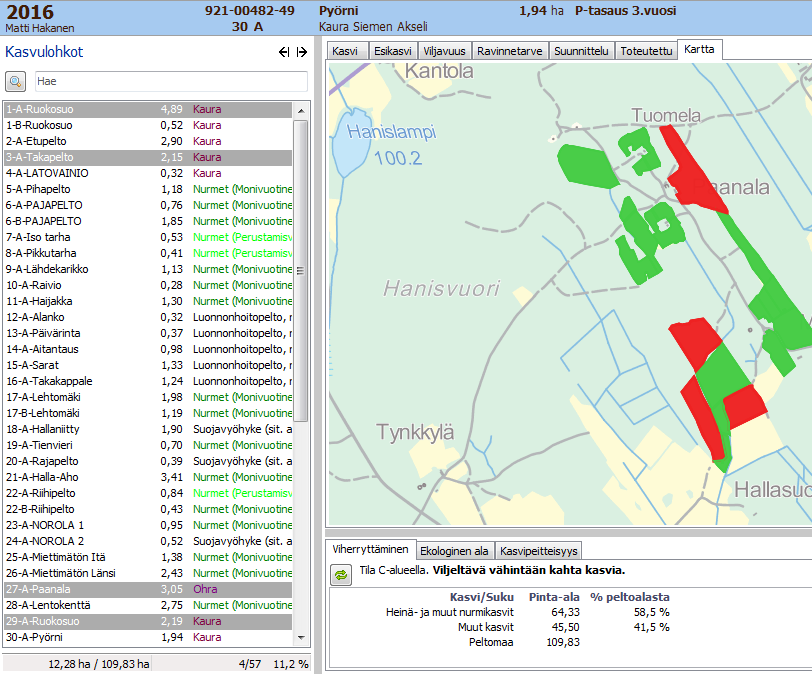The width and height of the screenshot is (812, 674).
Task: Select field row 25-A-Miettimätön Itä
Action: tap(148, 559)
